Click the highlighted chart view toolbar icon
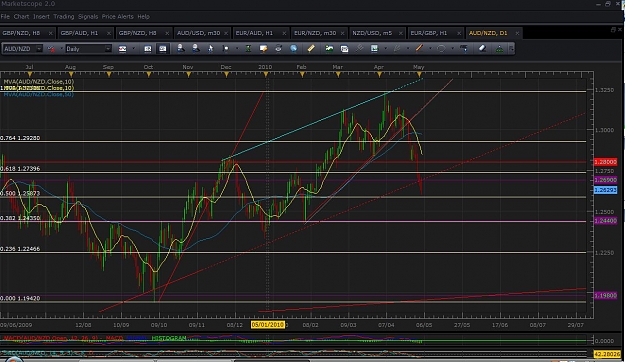This screenshot has height=362, width=625. (163, 49)
